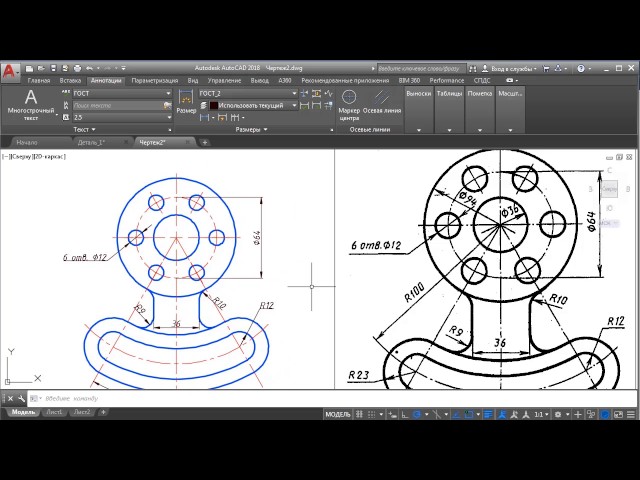The height and width of the screenshot is (480, 640).
Task: Open the AutoCAD application menu logo
Action: (x=10, y=71)
